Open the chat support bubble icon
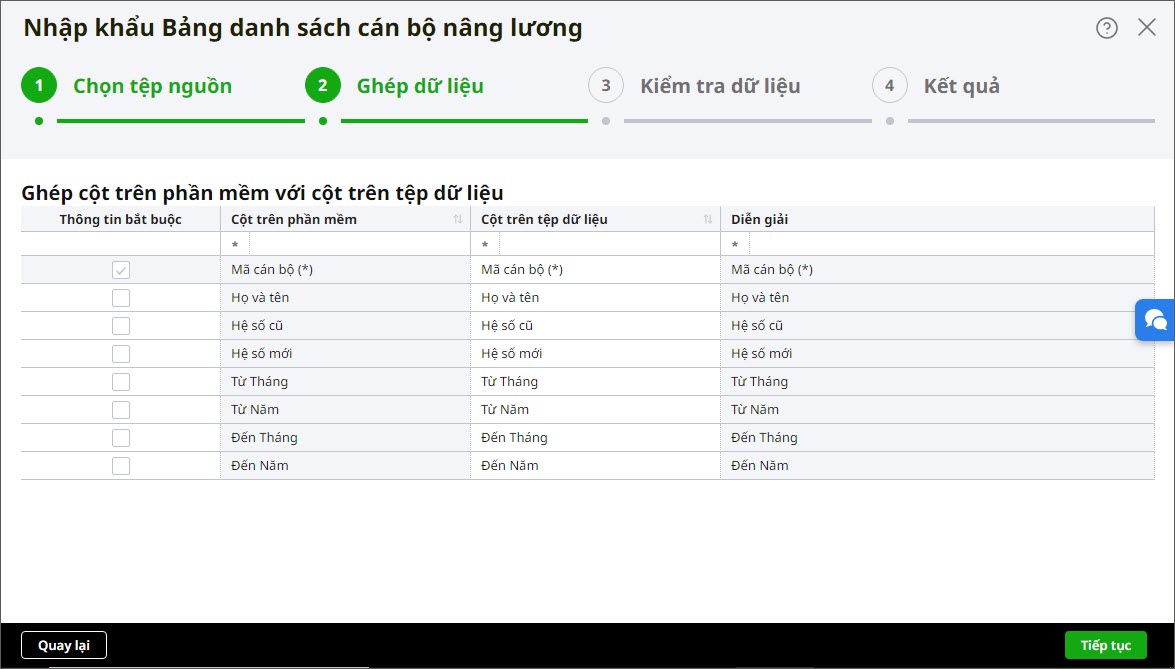The width and height of the screenshot is (1175, 669). tap(1155, 320)
